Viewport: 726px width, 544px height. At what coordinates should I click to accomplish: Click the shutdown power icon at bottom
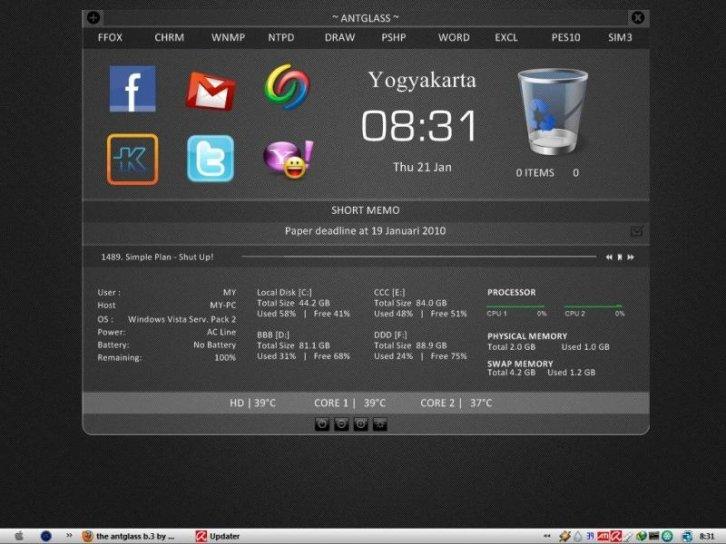pyautogui.click(x=322, y=424)
